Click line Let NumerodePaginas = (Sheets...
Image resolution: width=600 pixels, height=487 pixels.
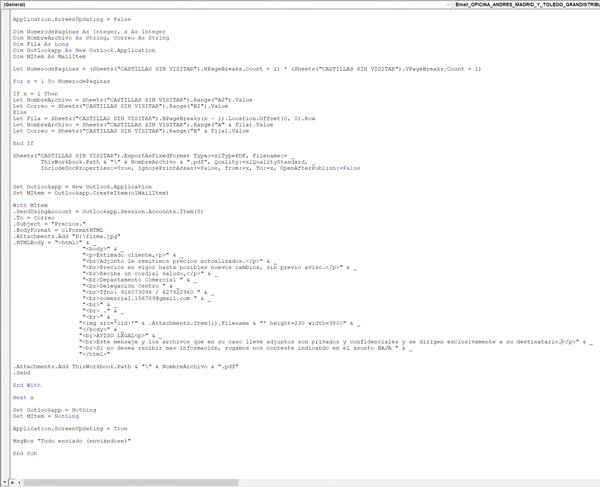(247, 69)
